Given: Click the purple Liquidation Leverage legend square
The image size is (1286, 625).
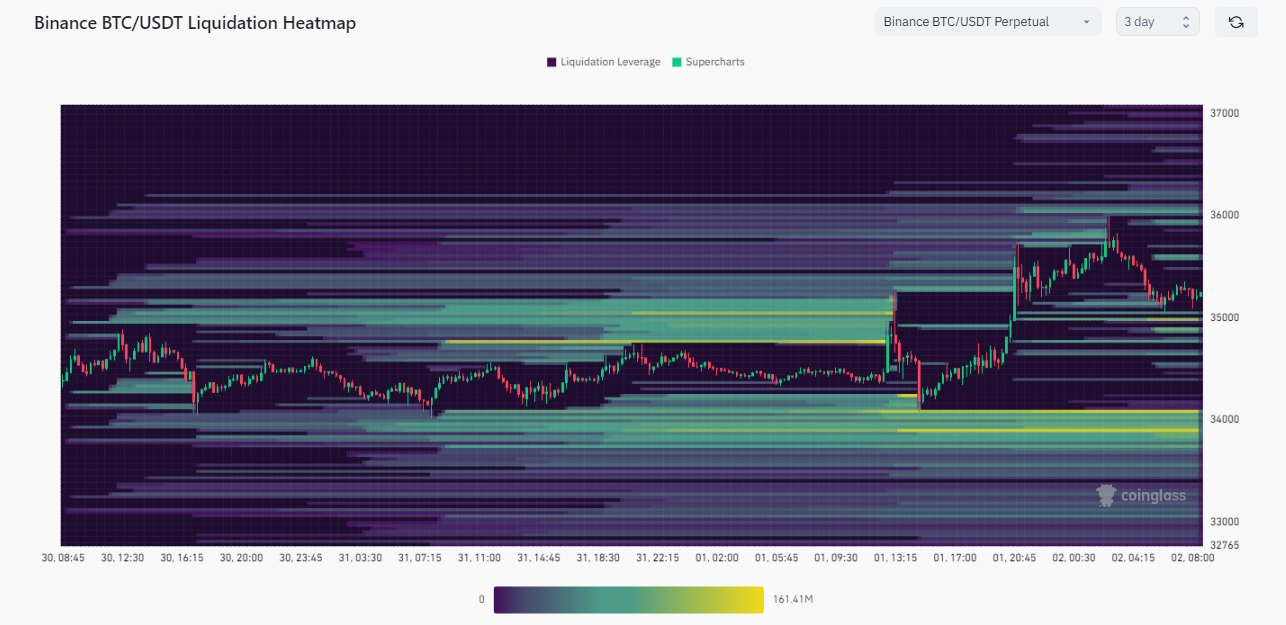Looking at the screenshot, I should (x=552, y=62).
